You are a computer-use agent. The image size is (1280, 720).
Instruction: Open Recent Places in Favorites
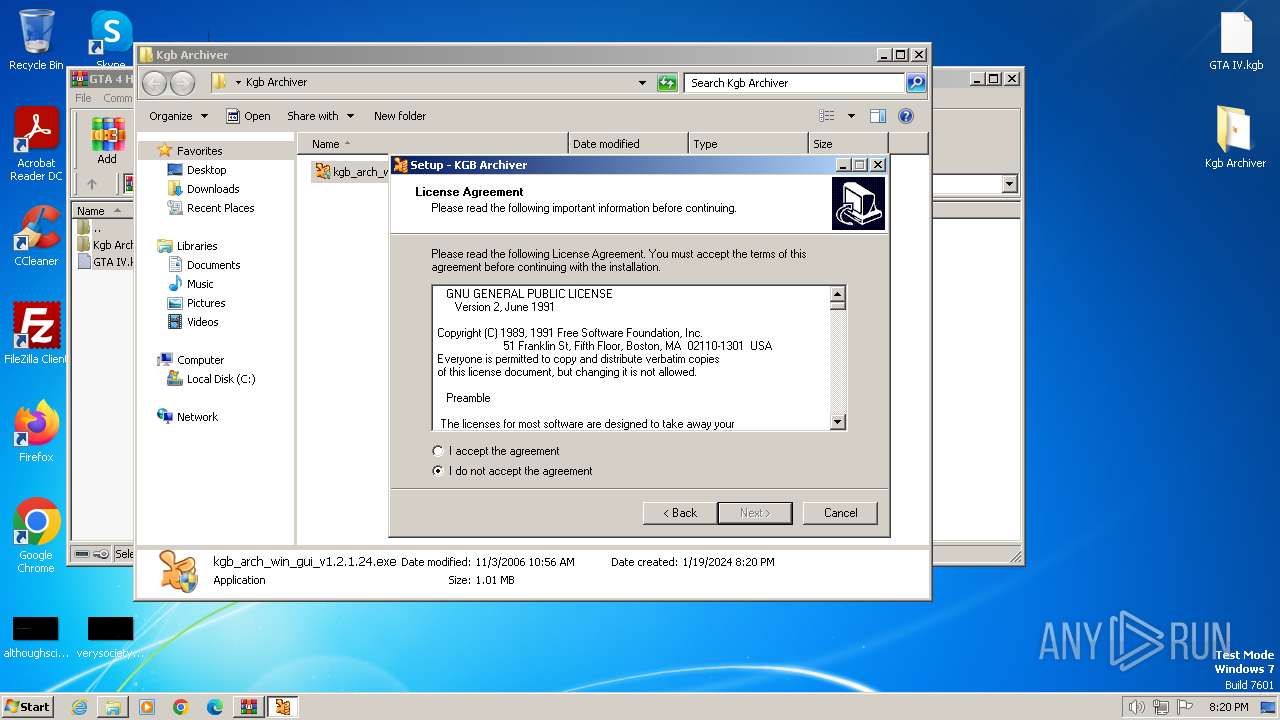click(220, 208)
